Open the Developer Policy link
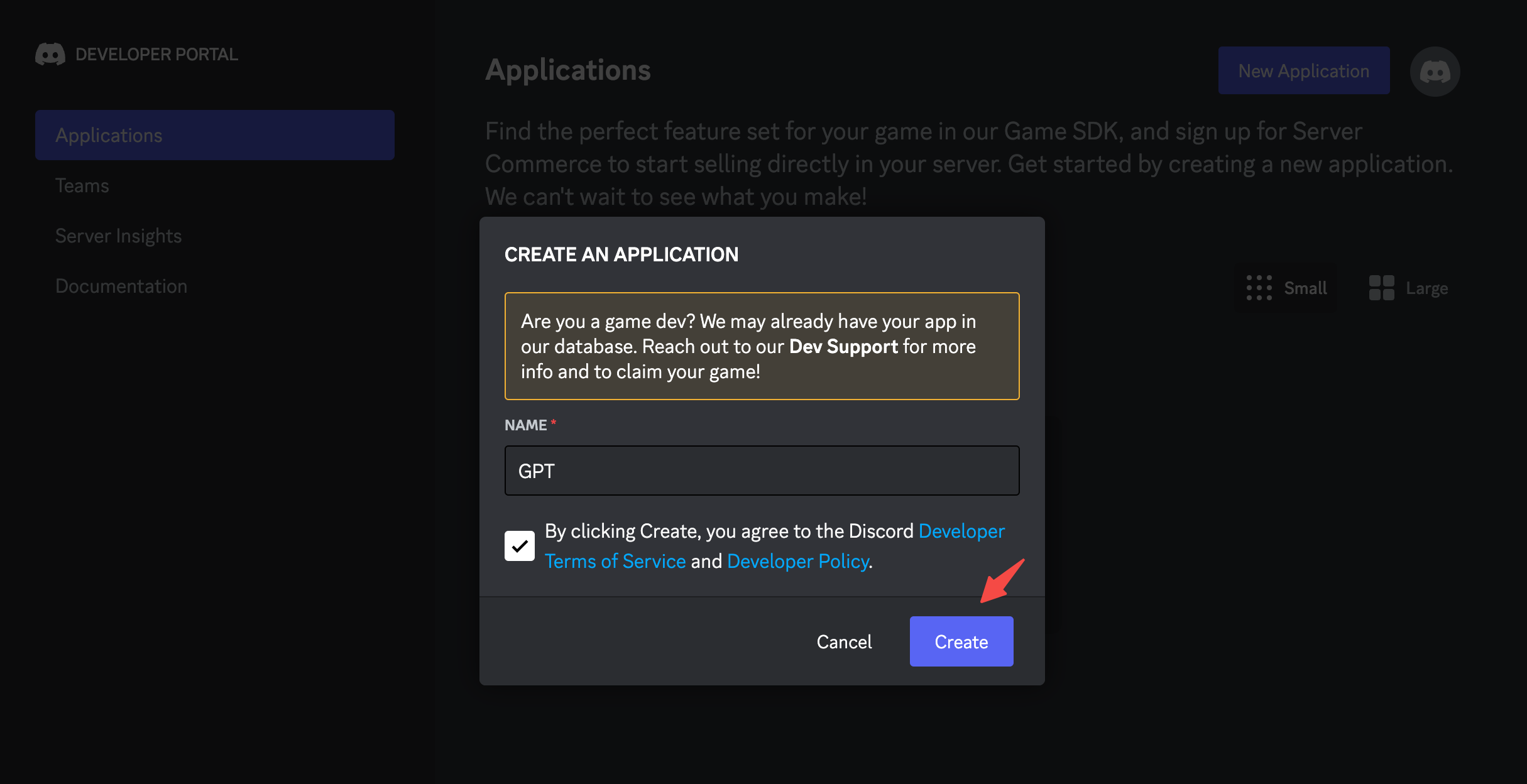Viewport: 1527px width, 784px height. point(798,561)
